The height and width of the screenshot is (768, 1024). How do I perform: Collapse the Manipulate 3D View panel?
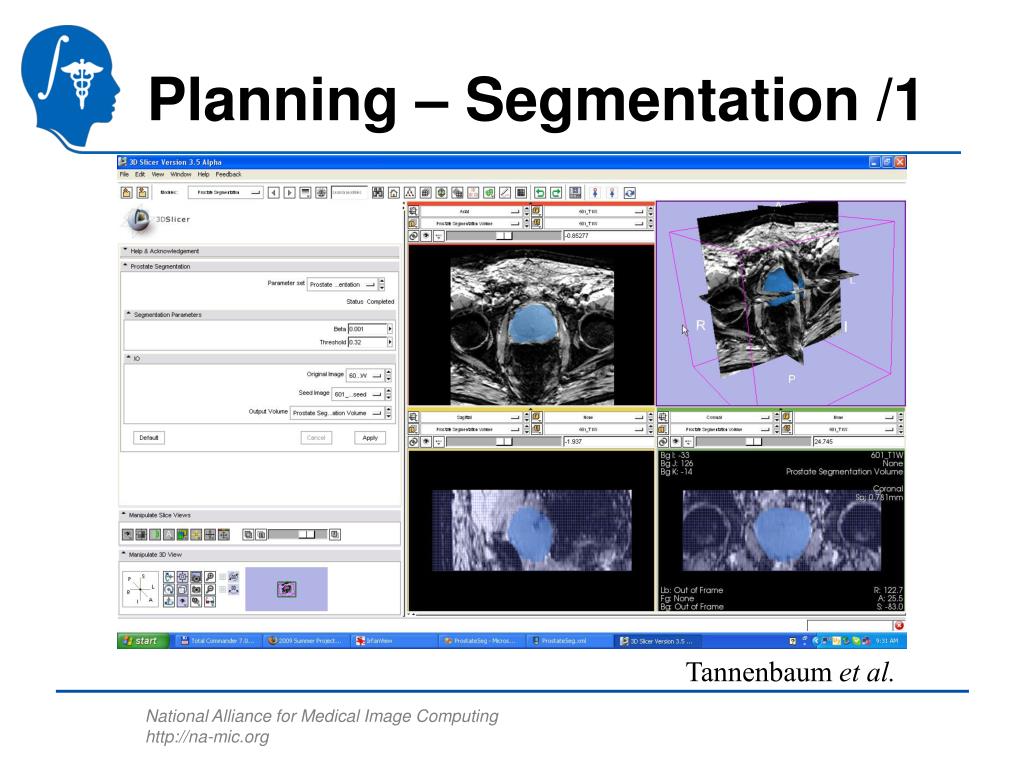(x=123, y=554)
